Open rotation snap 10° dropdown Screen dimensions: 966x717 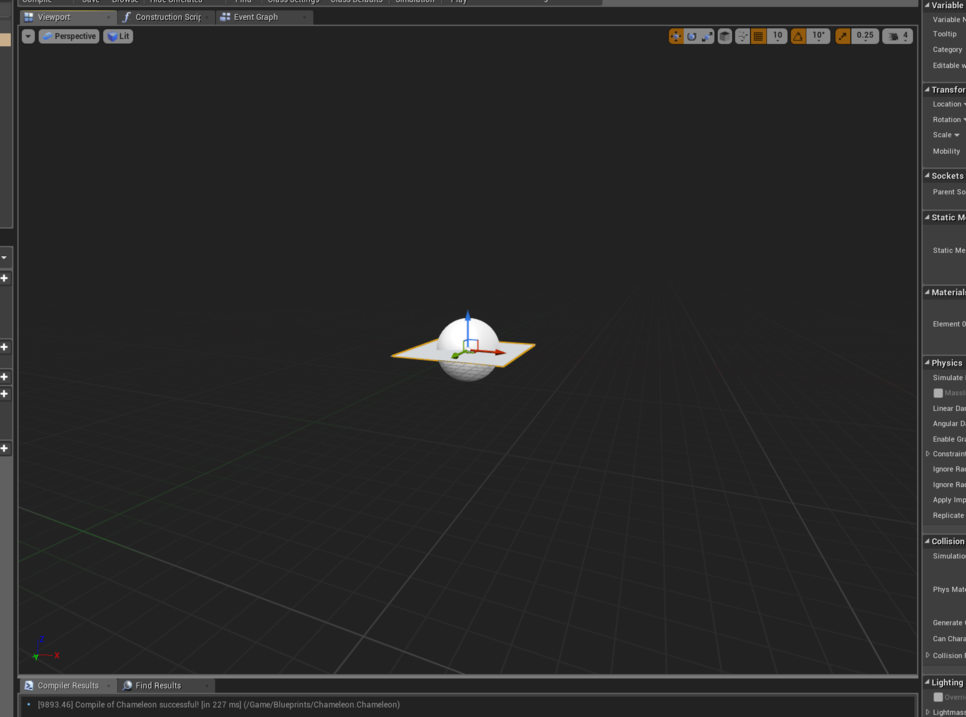[818, 36]
